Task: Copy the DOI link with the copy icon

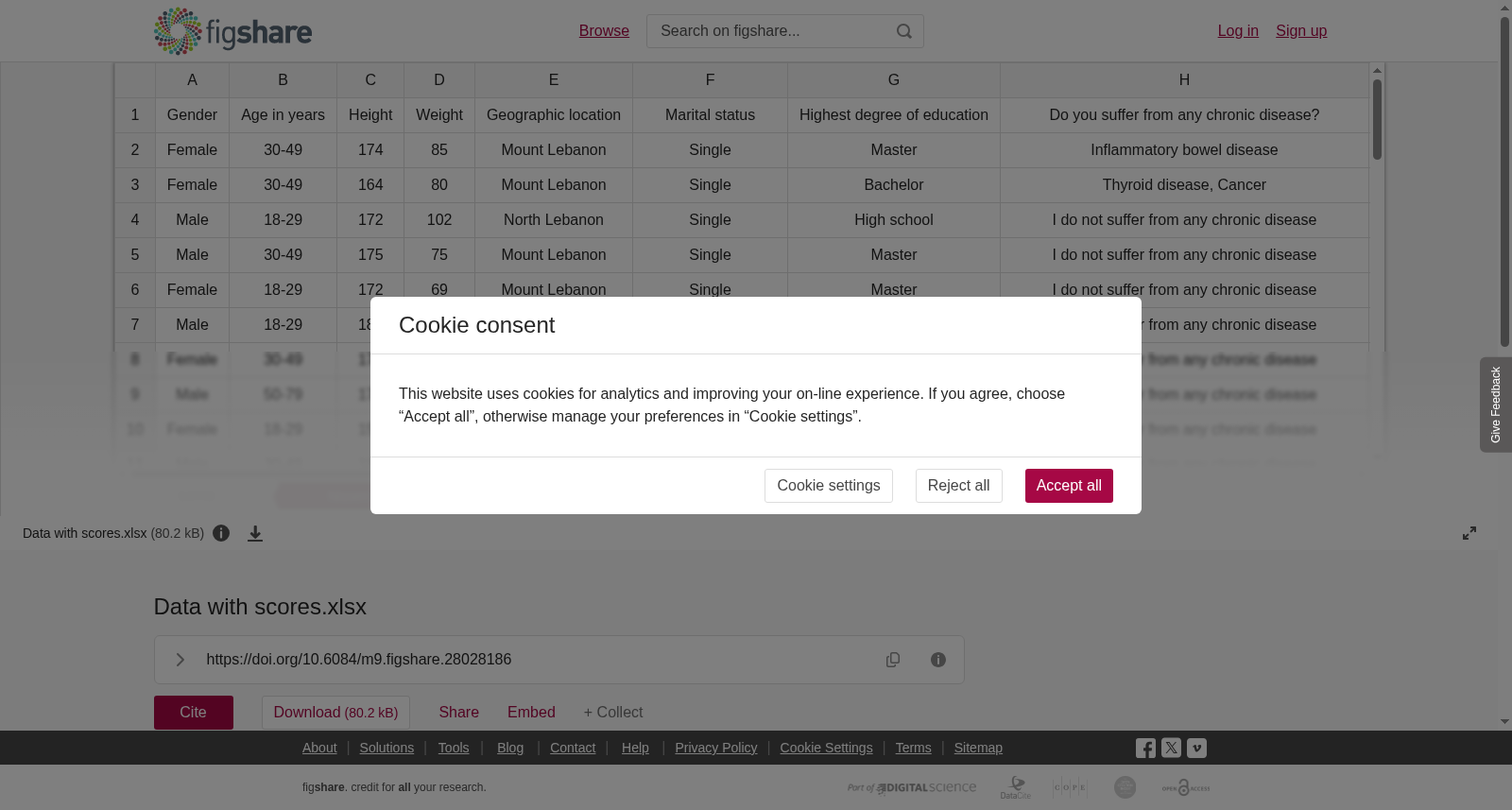Action: [893, 660]
